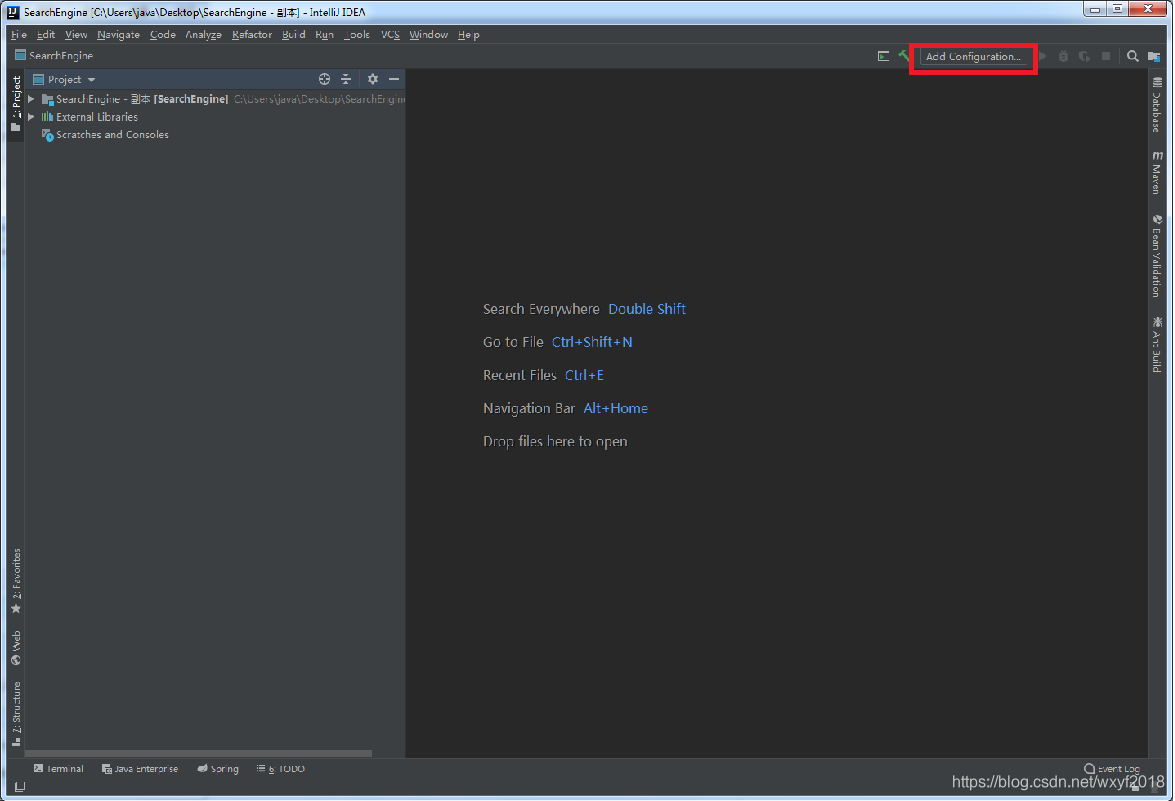Open the File menu

click(19, 34)
